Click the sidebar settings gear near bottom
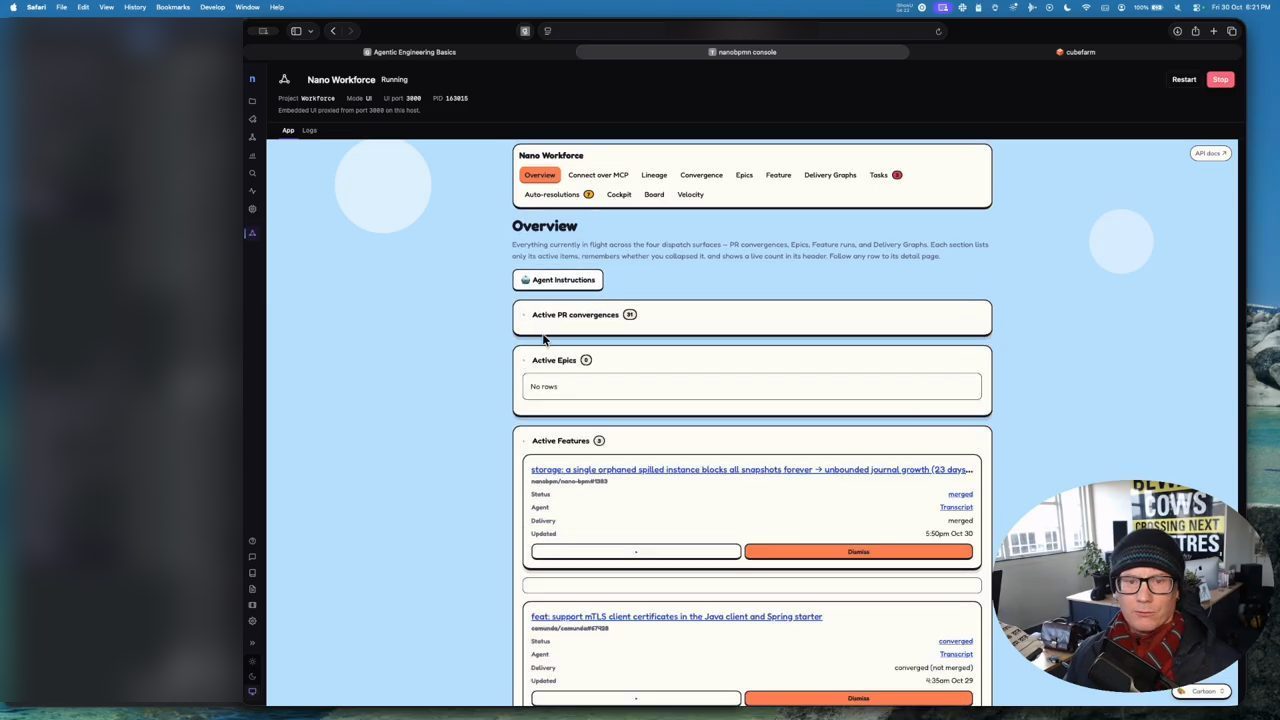The height and width of the screenshot is (720, 1280). coord(252,621)
